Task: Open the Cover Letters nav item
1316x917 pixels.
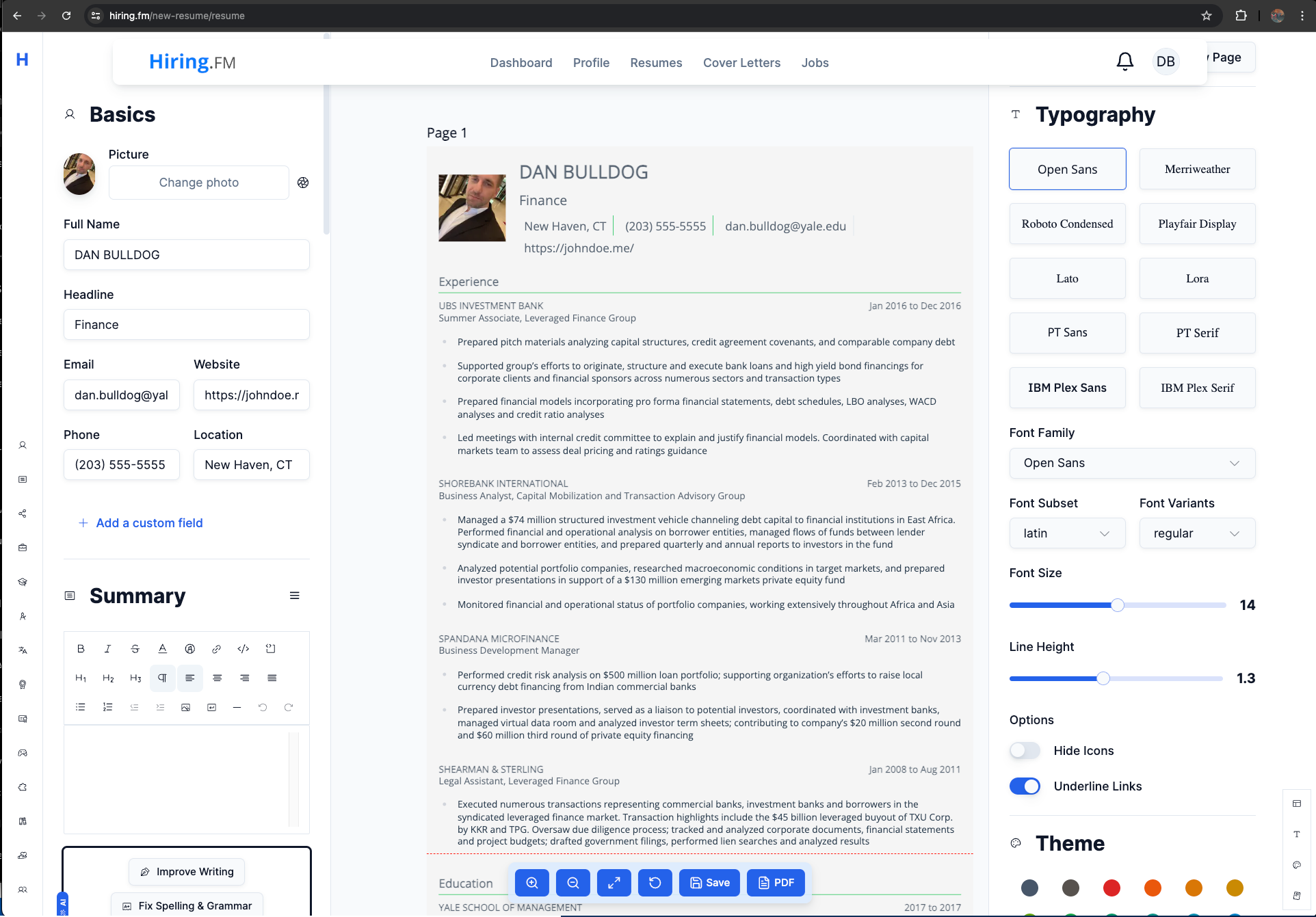Action: [741, 63]
